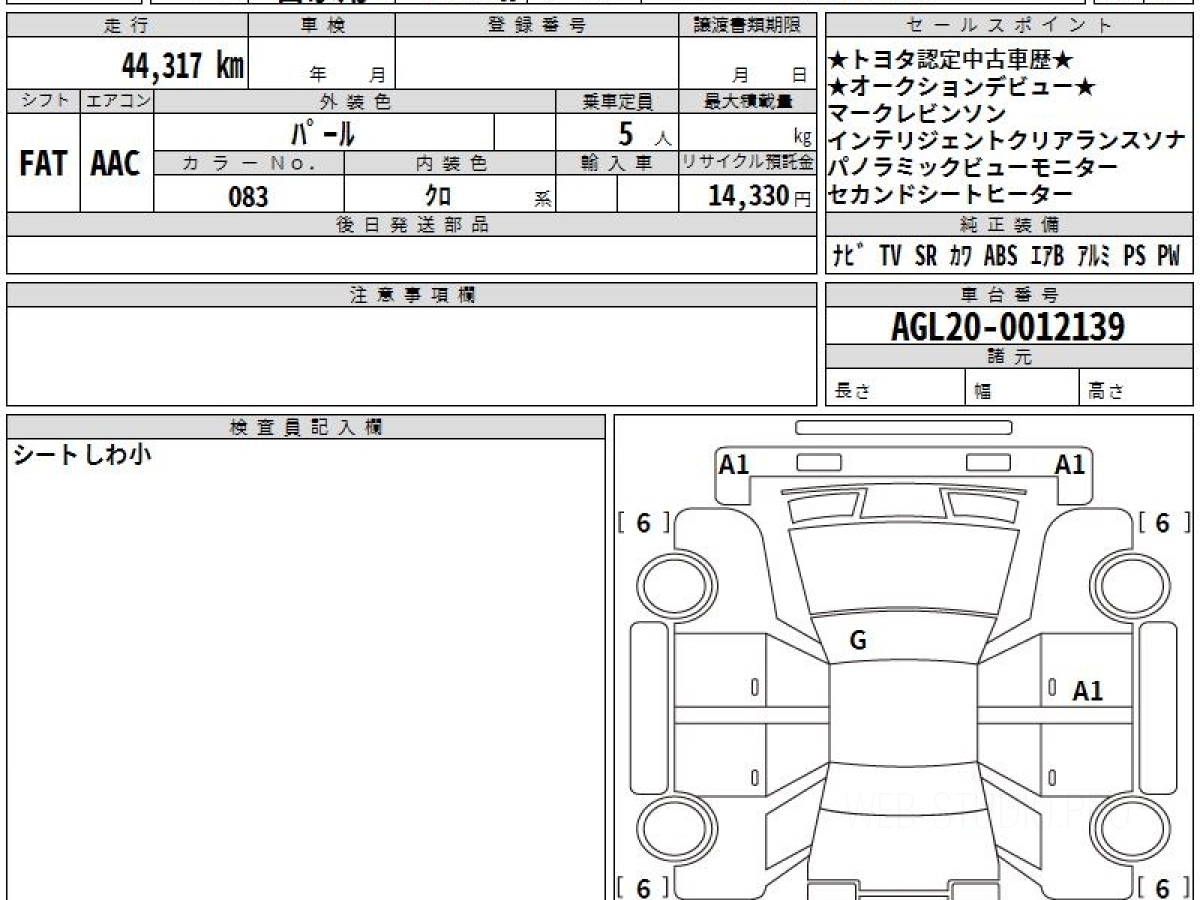Select the 5 人 seating capacity value
Screen dimensions: 1200x900
click(x=645, y=133)
